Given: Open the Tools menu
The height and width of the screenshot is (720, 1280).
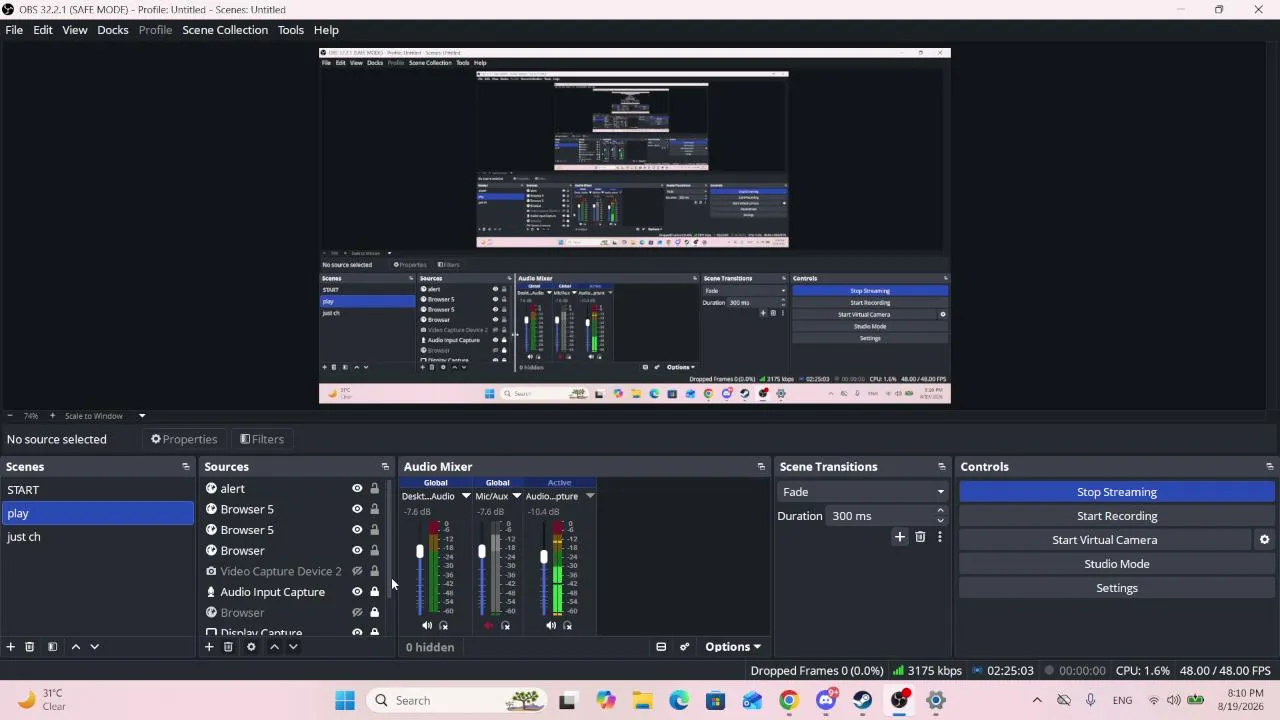Looking at the screenshot, I should tap(291, 30).
